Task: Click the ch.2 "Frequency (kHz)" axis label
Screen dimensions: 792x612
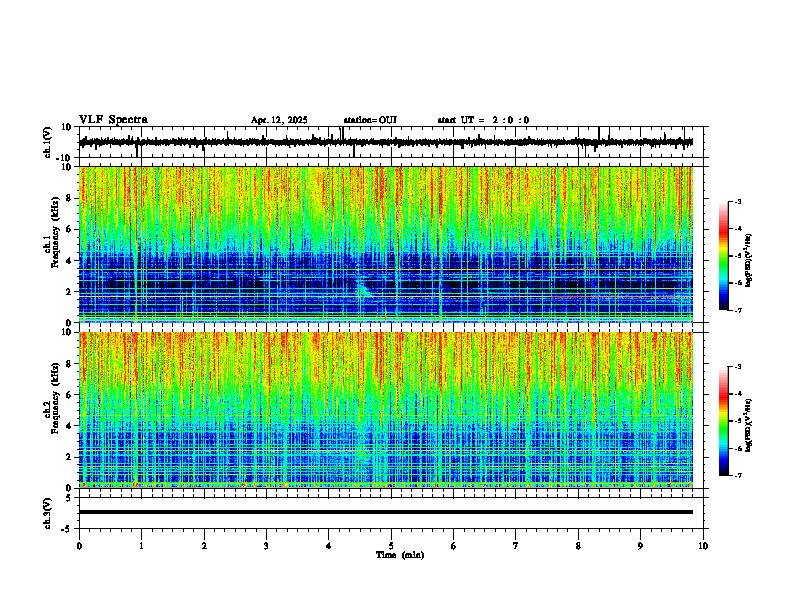Action: (55, 398)
